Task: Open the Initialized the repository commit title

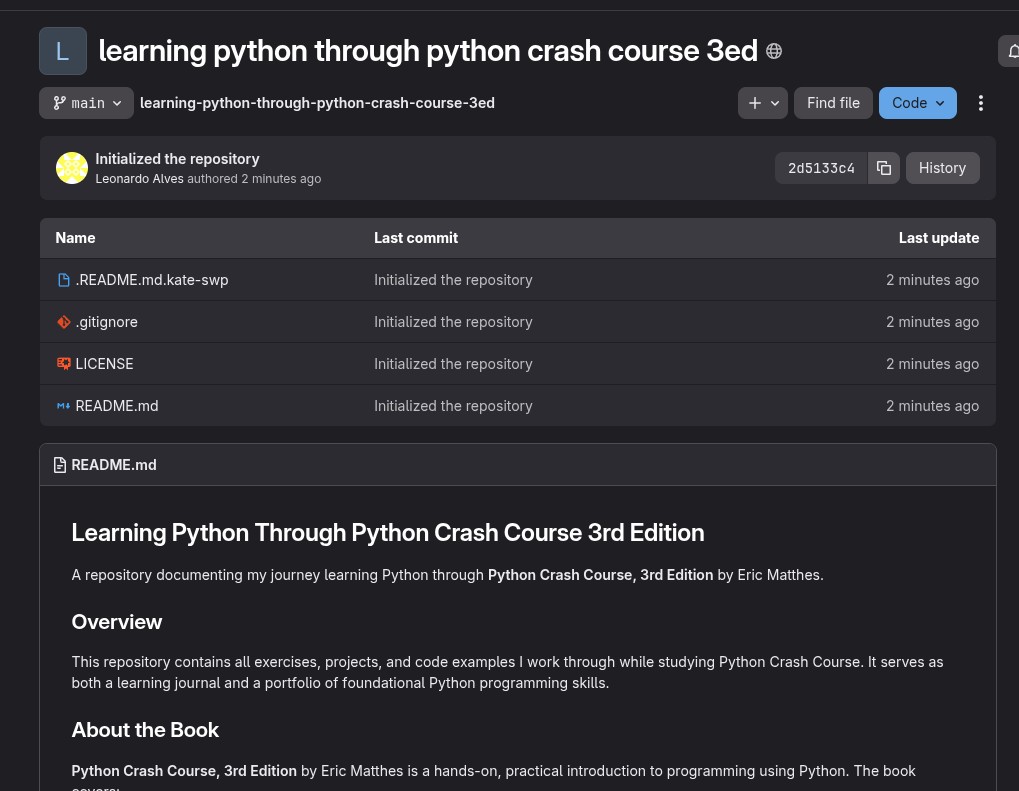Action: 177,159
